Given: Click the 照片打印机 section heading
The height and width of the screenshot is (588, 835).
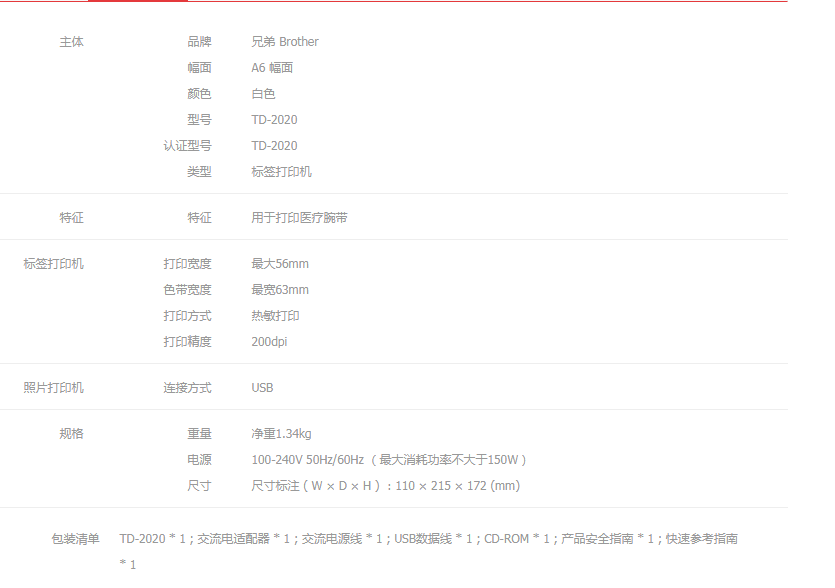Looking at the screenshot, I should coord(53,388).
